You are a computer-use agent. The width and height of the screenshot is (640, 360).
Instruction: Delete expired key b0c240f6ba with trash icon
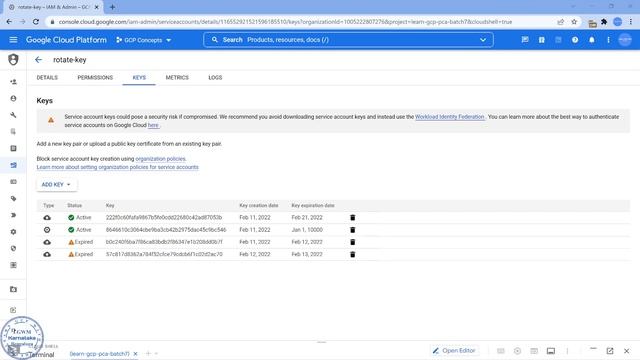coord(353,242)
